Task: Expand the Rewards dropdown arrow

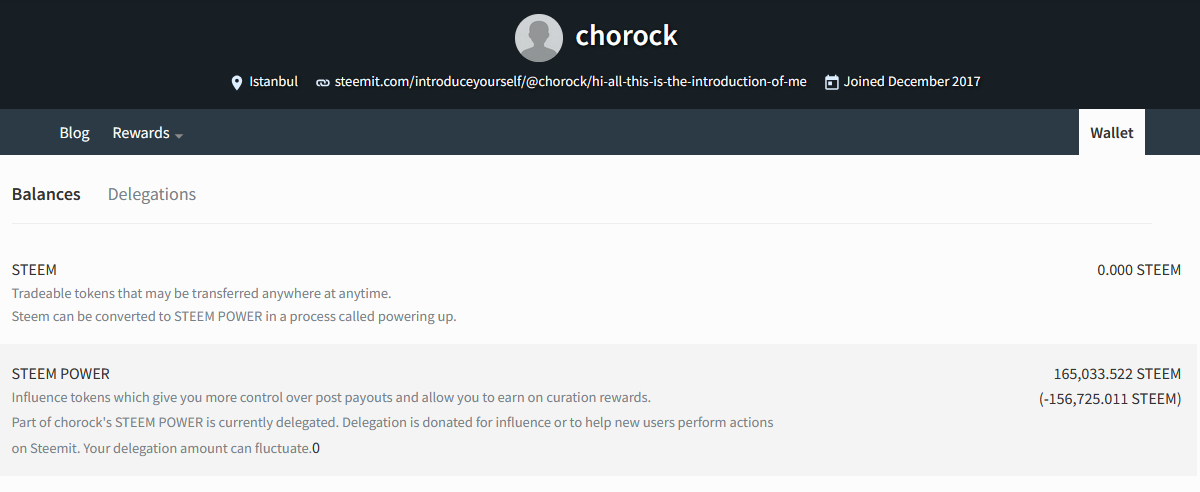Action: [178, 135]
